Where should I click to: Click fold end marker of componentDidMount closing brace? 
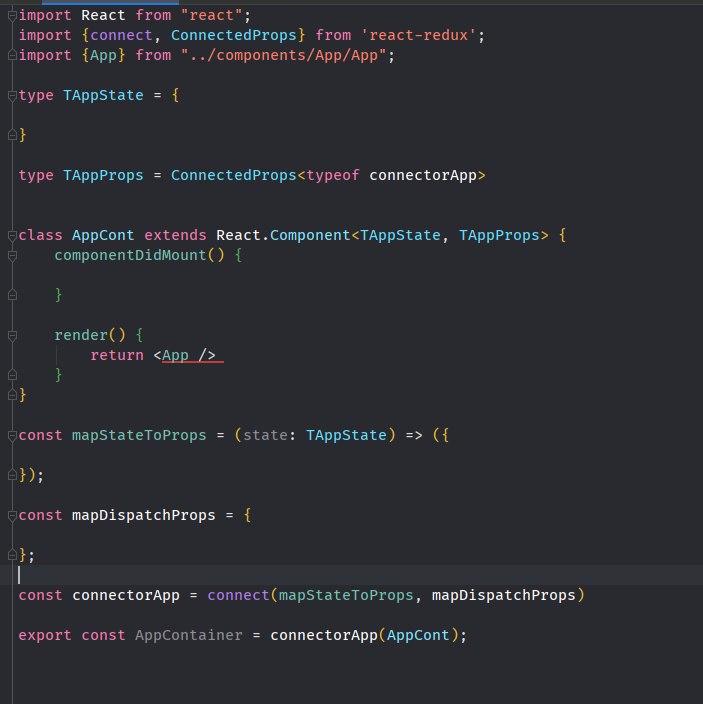click(x=13, y=295)
